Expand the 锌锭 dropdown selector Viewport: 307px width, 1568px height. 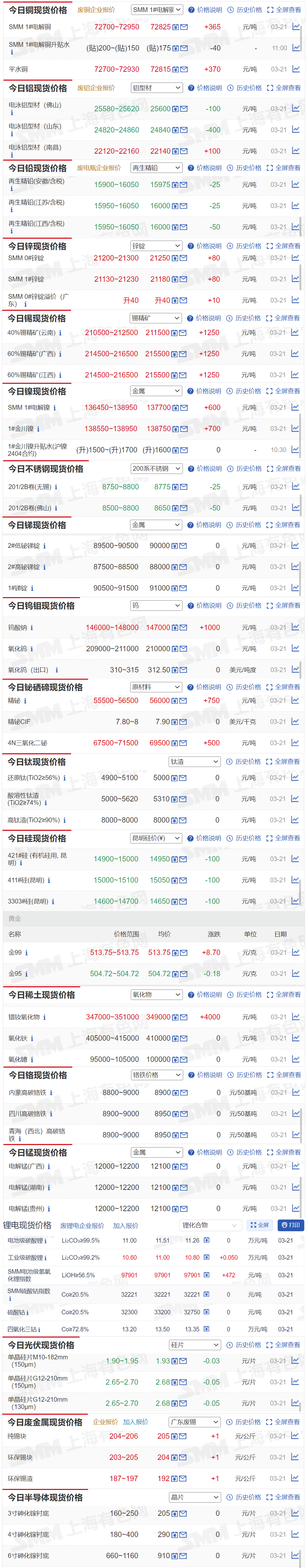[x=156, y=246]
